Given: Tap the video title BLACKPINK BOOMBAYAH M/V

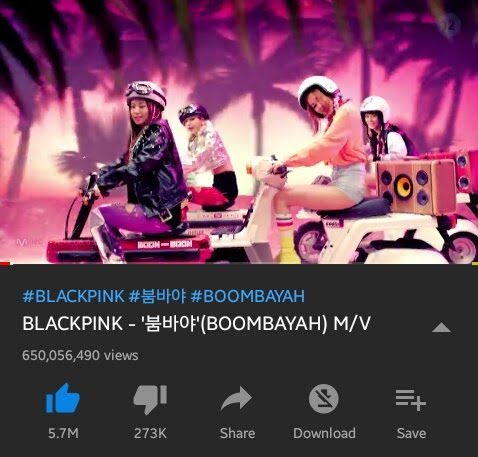Looking at the screenshot, I should tap(196, 323).
